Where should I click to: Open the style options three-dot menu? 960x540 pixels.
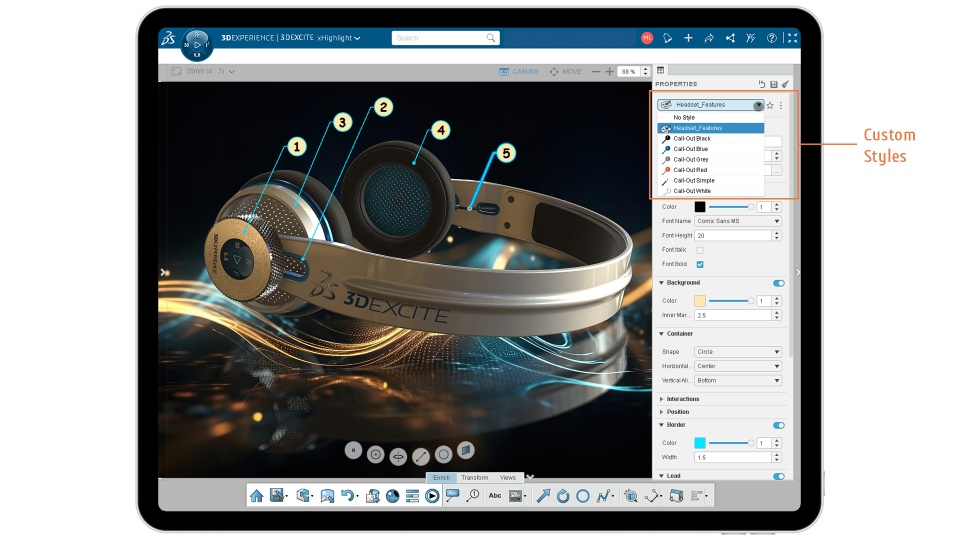click(x=781, y=105)
